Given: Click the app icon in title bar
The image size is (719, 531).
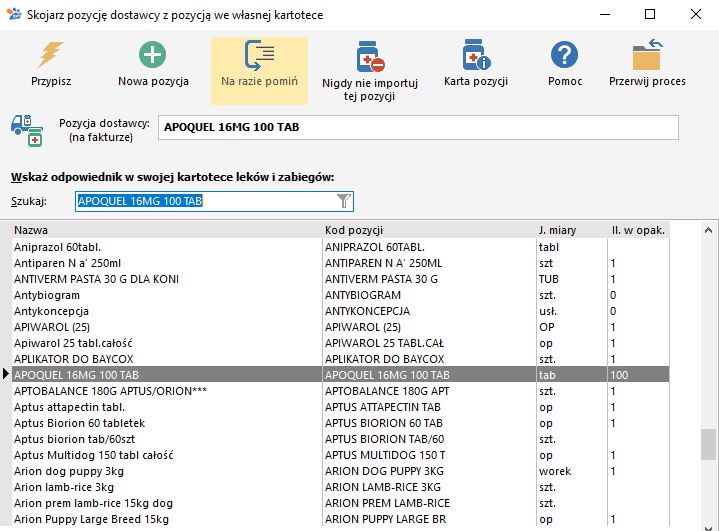Looking at the screenshot, I should click(x=14, y=14).
